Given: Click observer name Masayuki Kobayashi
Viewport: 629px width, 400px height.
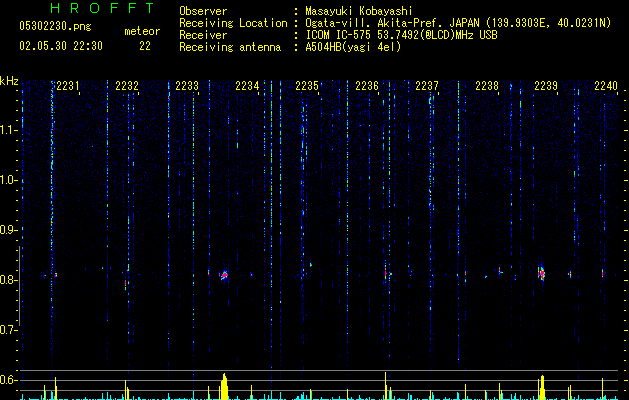Looking at the screenshot, I should (359, 11).
